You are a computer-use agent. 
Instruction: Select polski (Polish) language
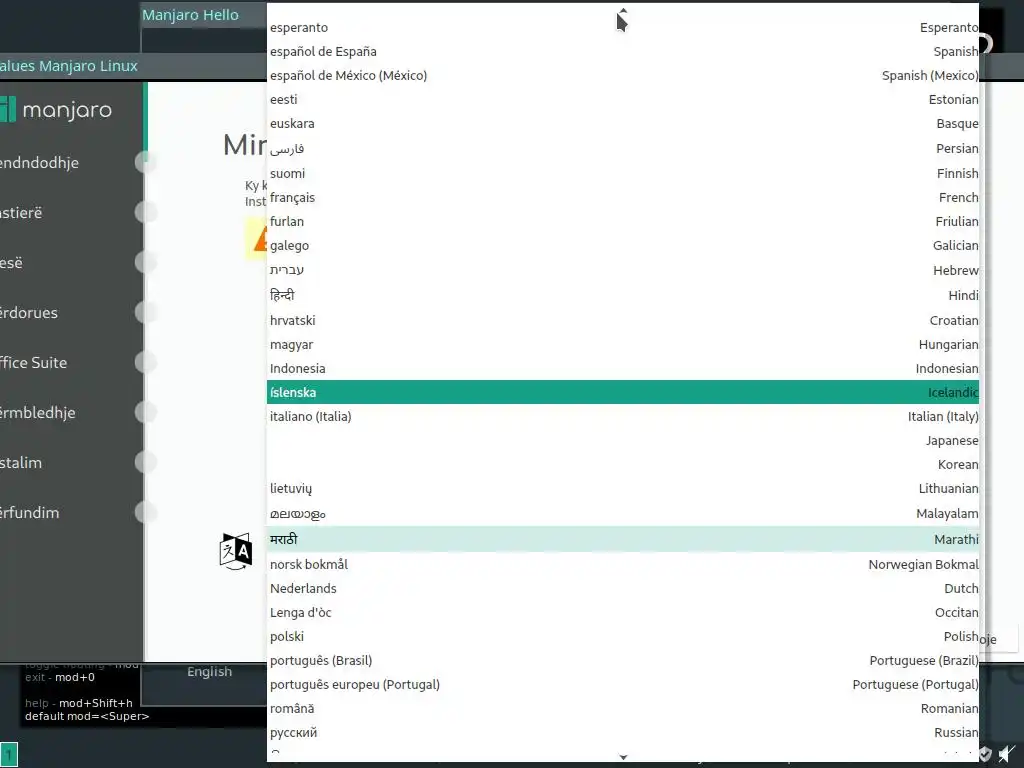pos(623,637)
